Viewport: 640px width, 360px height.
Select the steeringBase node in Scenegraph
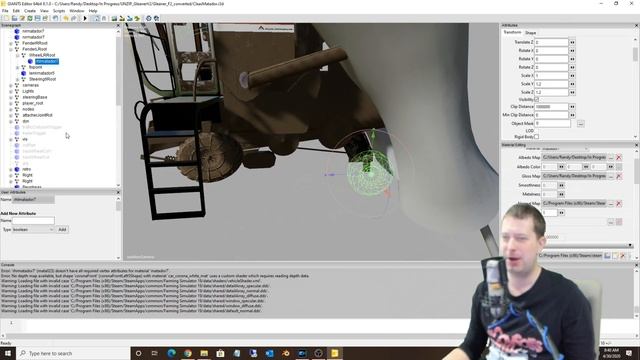(x=35, y=97)
